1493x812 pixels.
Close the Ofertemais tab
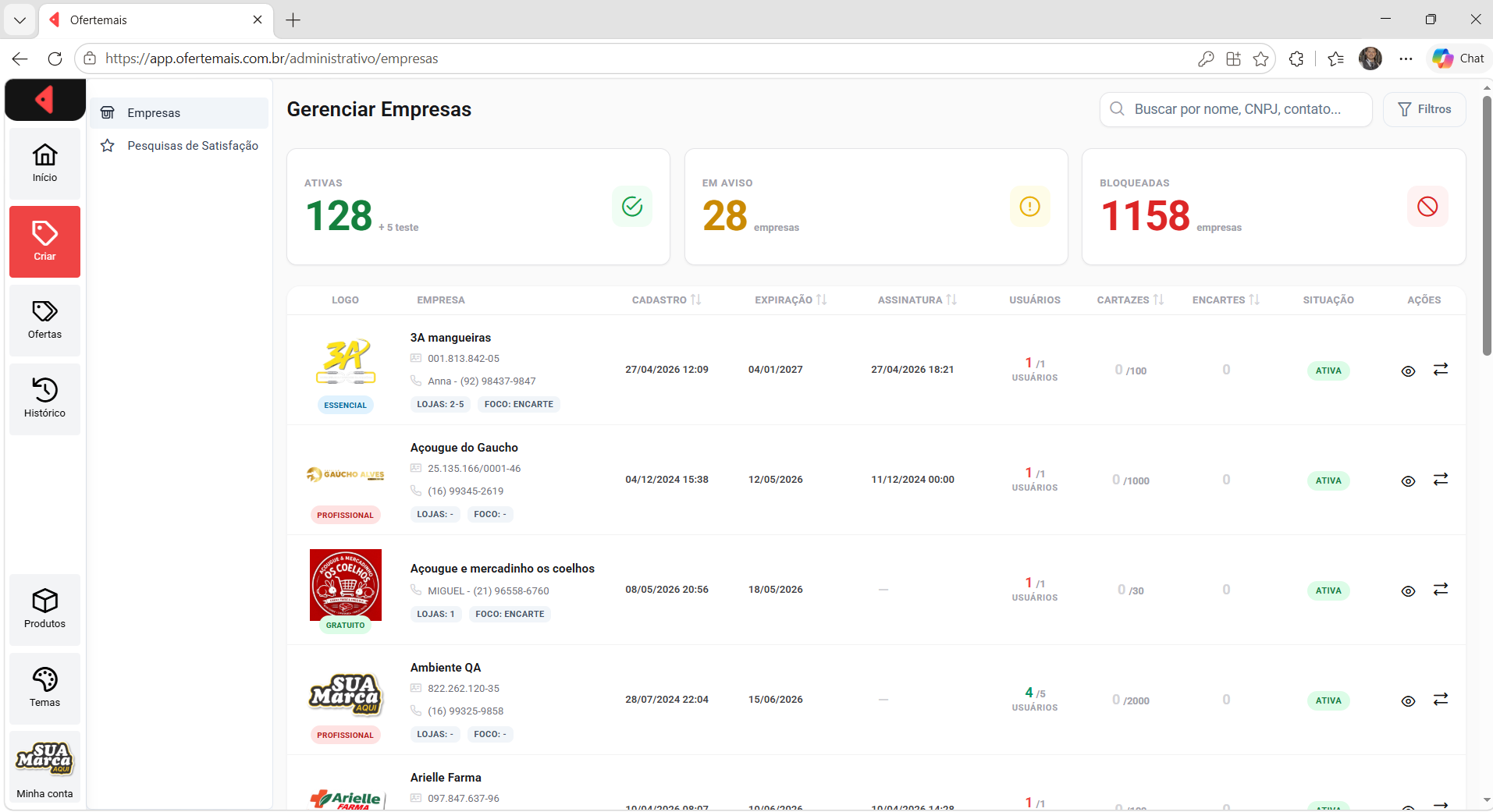[258, 20]
